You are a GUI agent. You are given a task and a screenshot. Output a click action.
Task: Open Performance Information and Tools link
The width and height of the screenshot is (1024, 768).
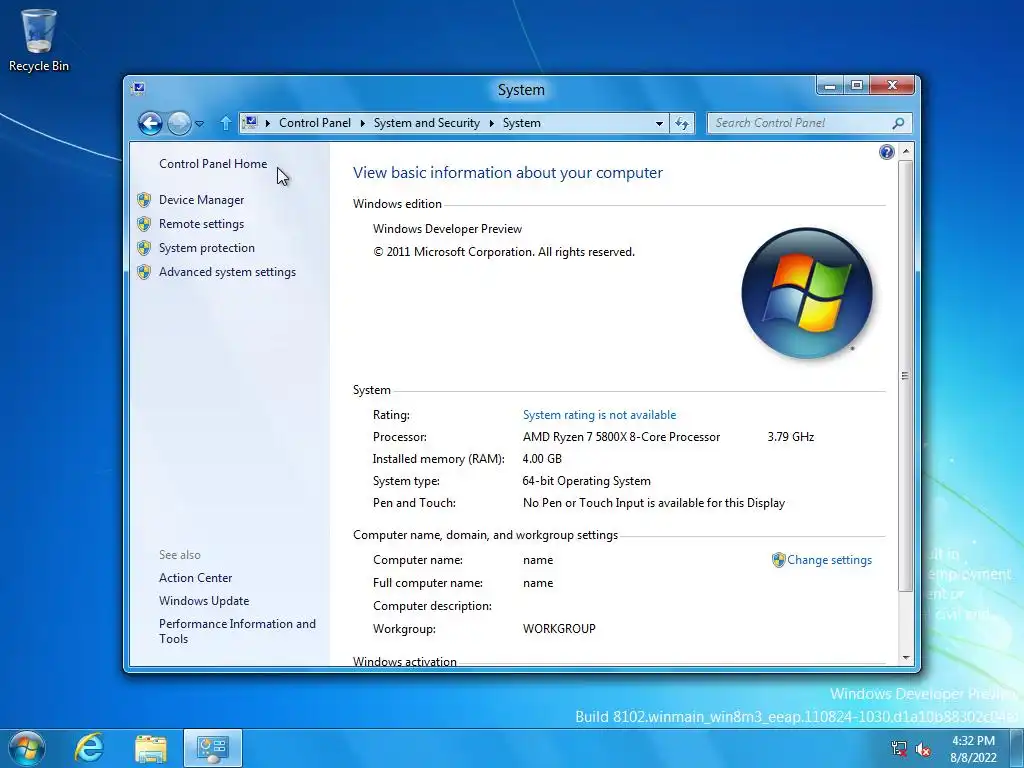[237, 632]
